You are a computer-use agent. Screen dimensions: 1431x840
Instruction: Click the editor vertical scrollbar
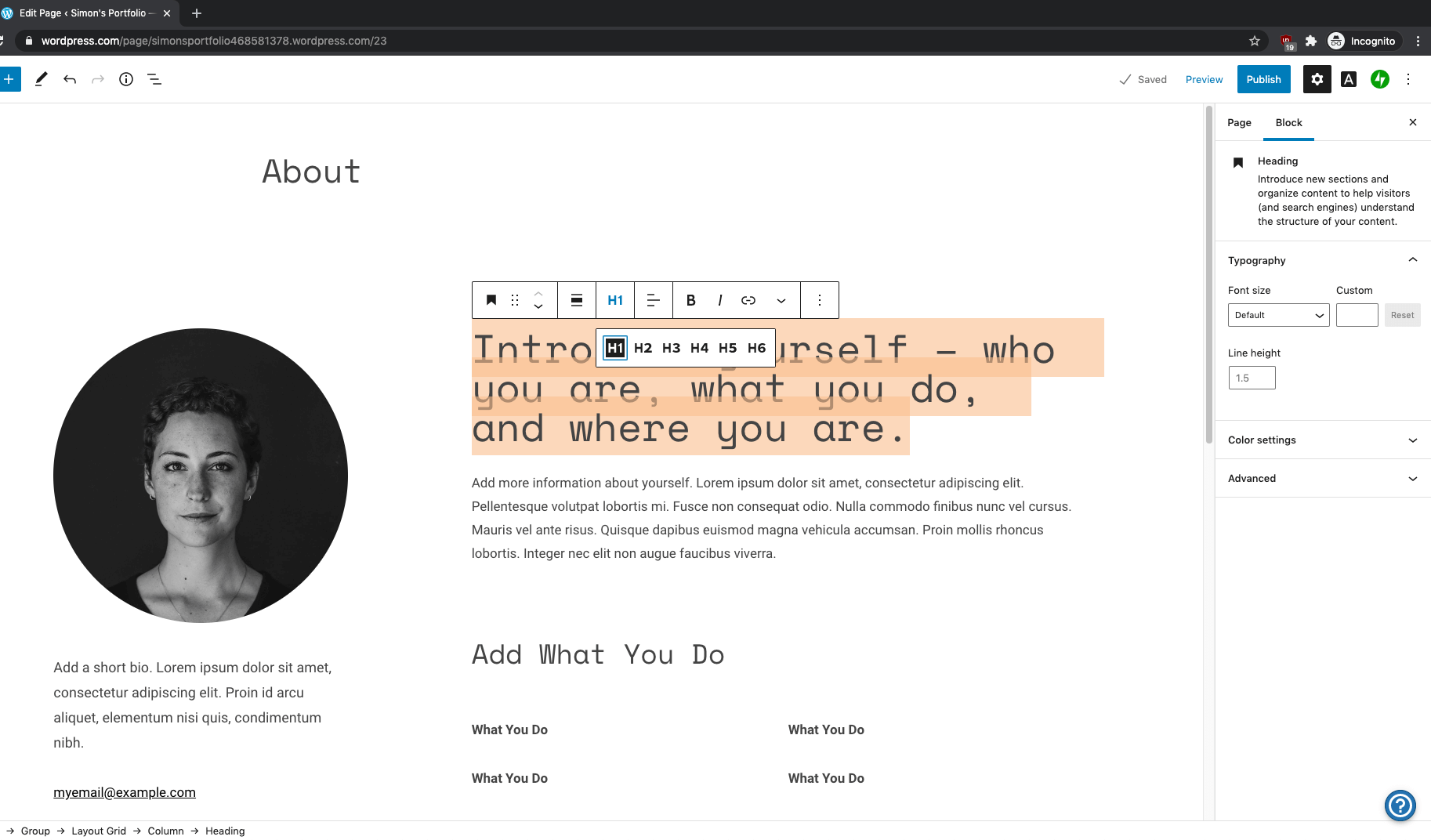pyautogui.click(x=1209, y=274)
